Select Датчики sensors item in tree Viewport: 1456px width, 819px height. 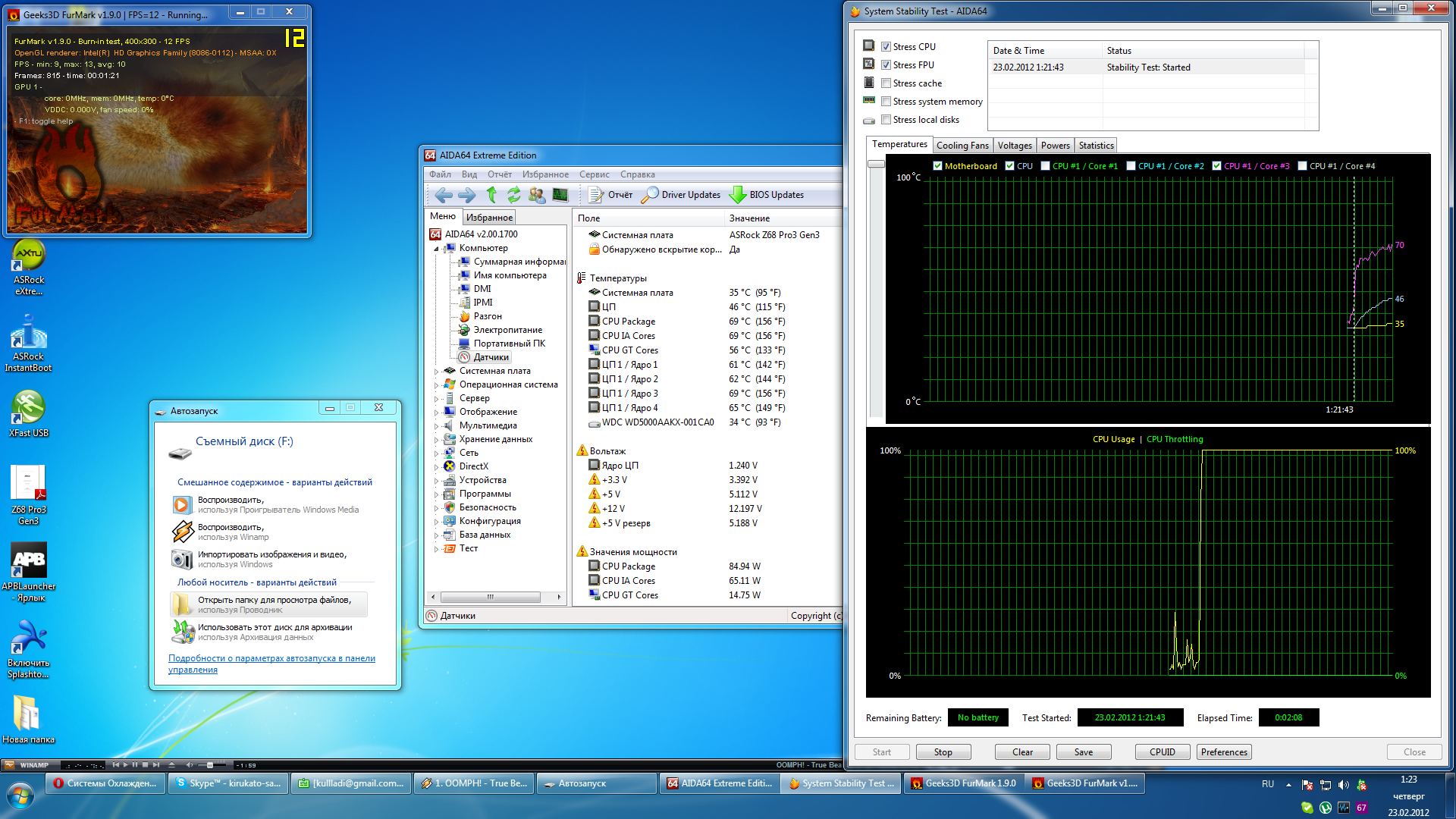point(491,357)
